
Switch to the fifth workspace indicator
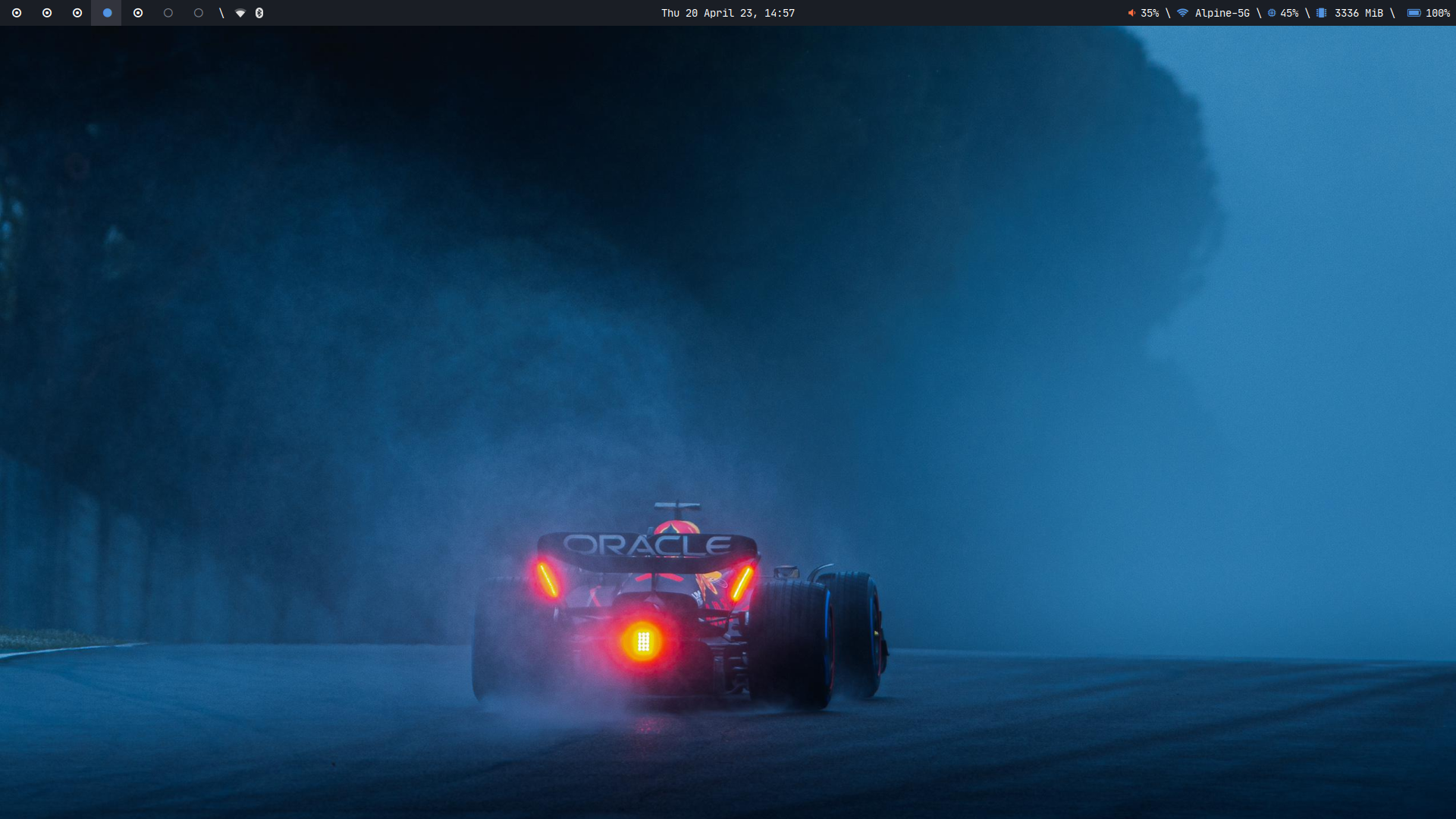[x=138, y=13]
